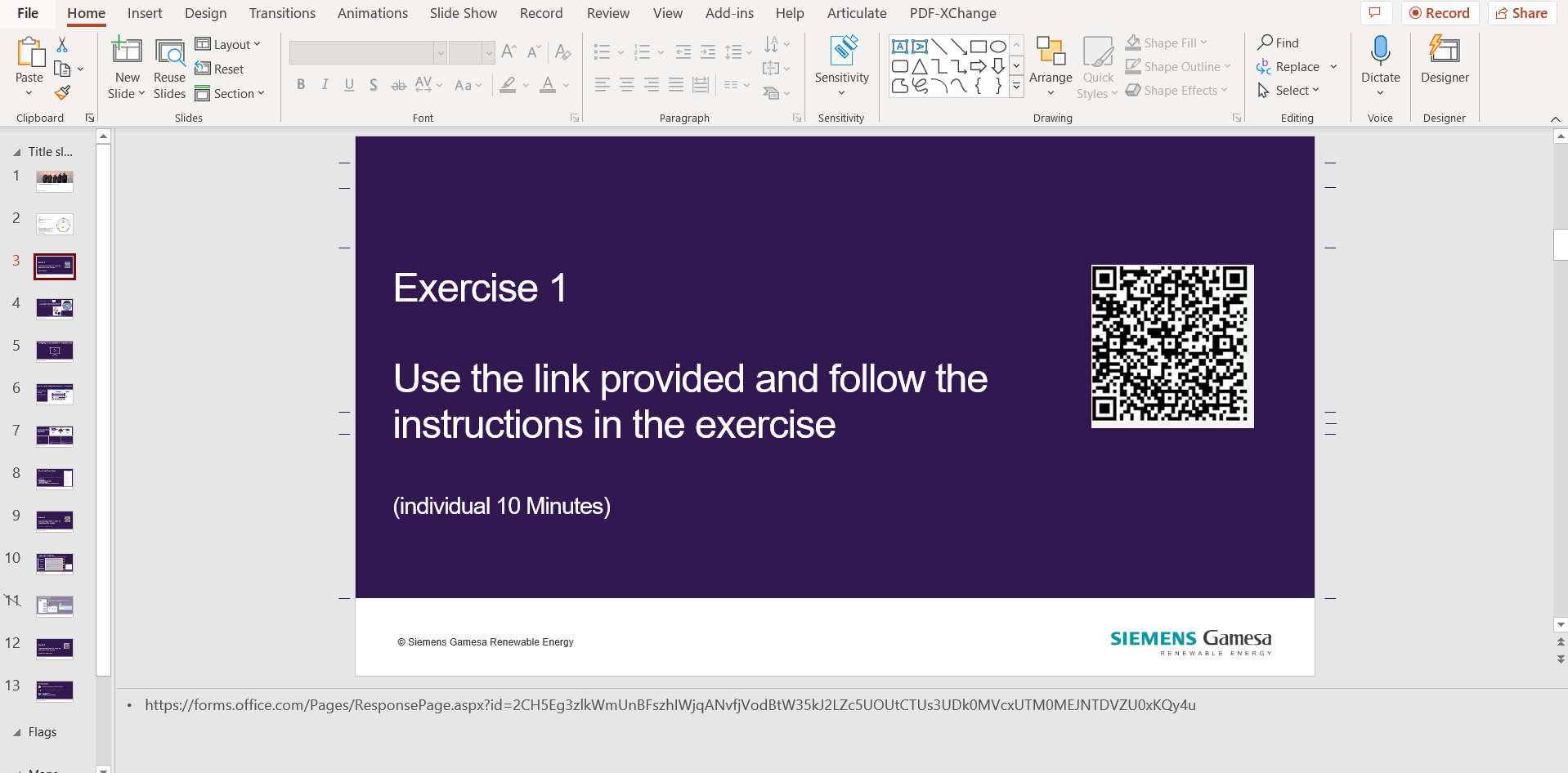This screenshot has height=773, width=1568.
Task: Toggle numbered list
Action: pyautogui.click(x=643, y=52)
